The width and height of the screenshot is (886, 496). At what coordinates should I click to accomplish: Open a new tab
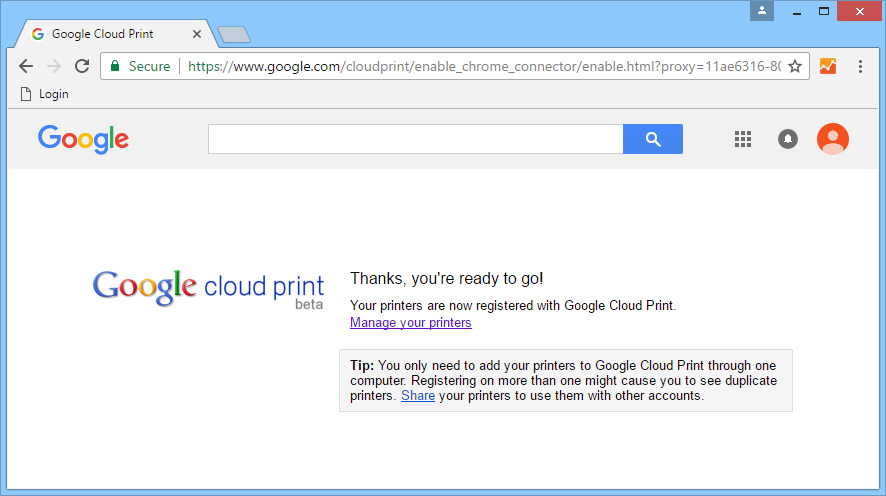coord(234,35)
